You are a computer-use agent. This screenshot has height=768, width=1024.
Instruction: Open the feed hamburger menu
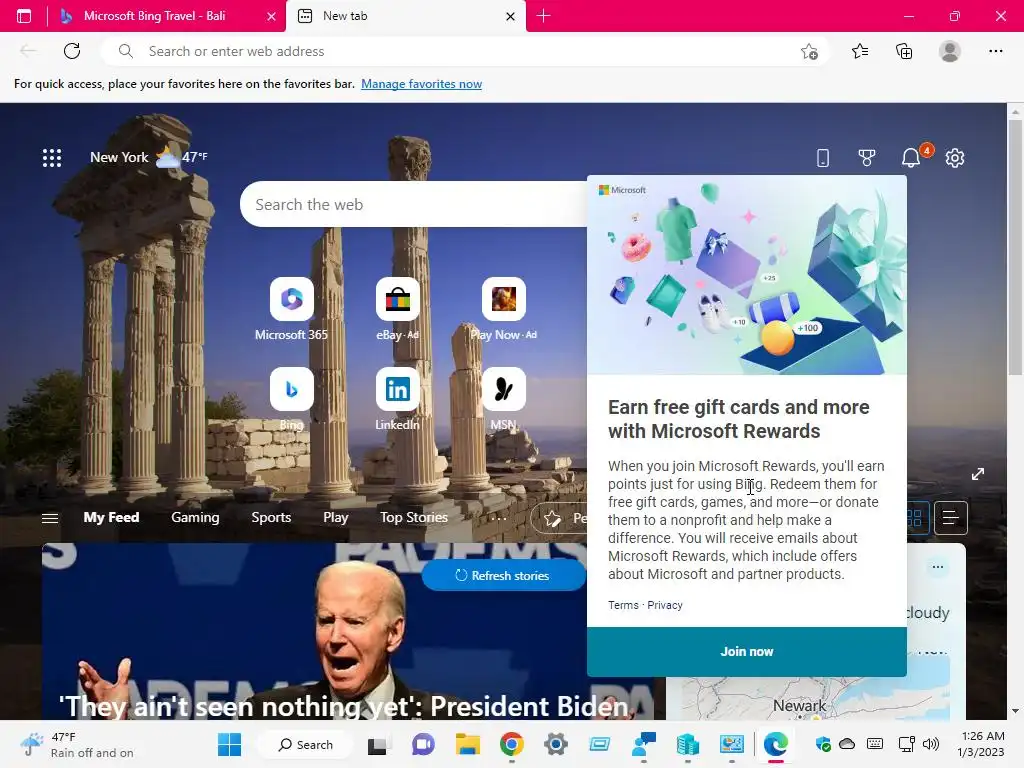click(50, 518)
